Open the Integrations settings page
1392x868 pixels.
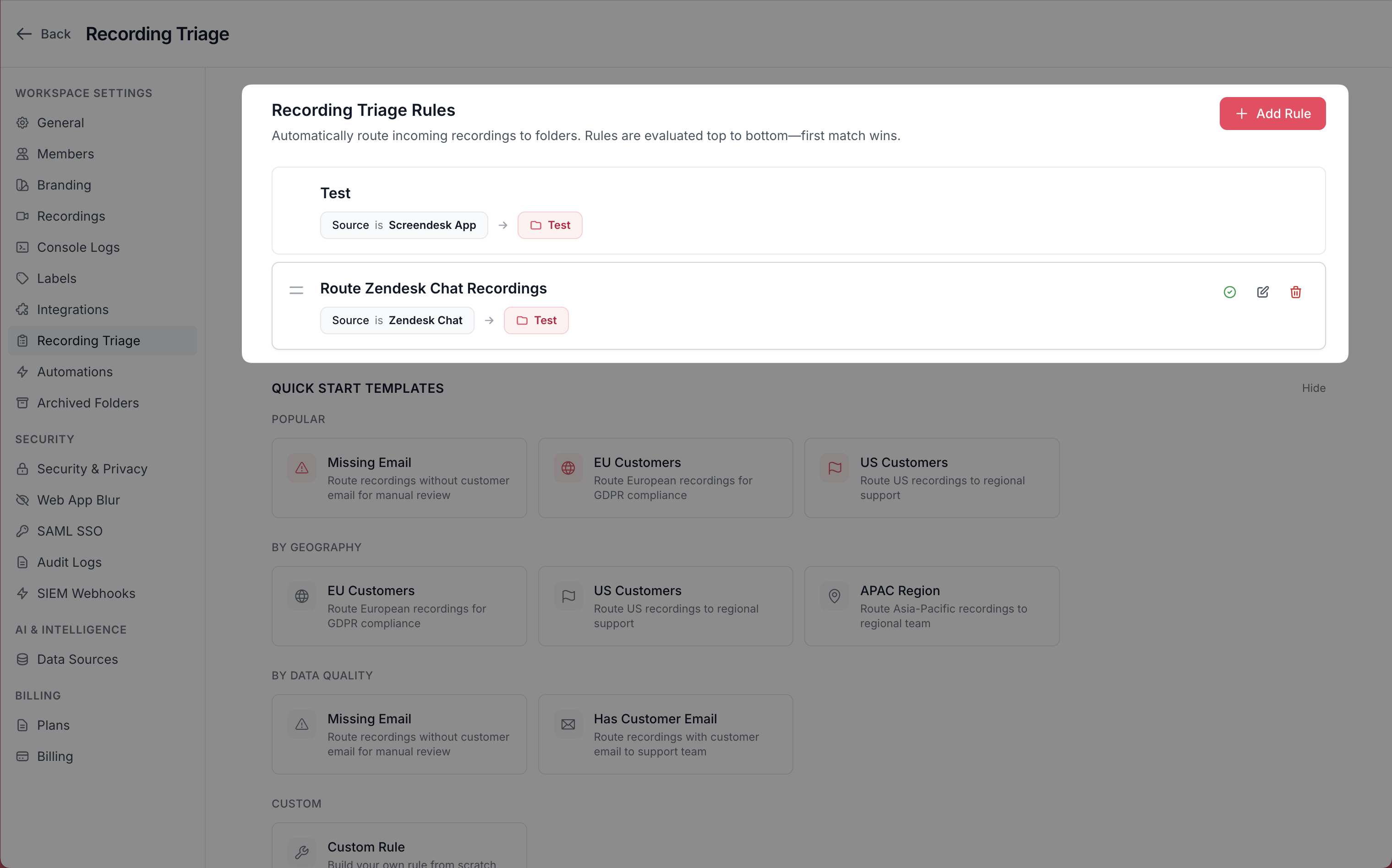[x=72, y=309]
